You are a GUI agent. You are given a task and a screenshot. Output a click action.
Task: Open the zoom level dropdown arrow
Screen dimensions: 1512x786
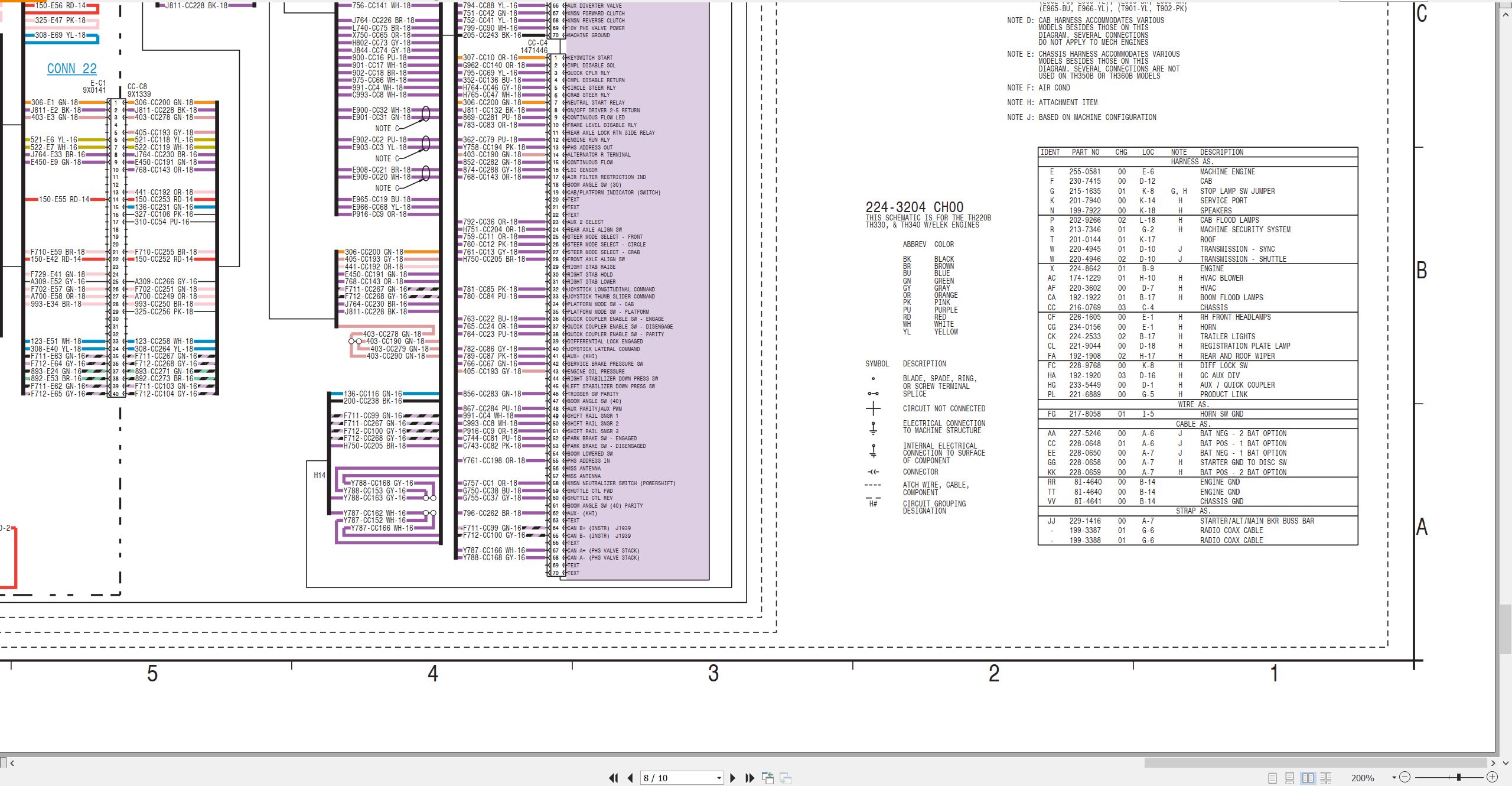pos(1394,778)
